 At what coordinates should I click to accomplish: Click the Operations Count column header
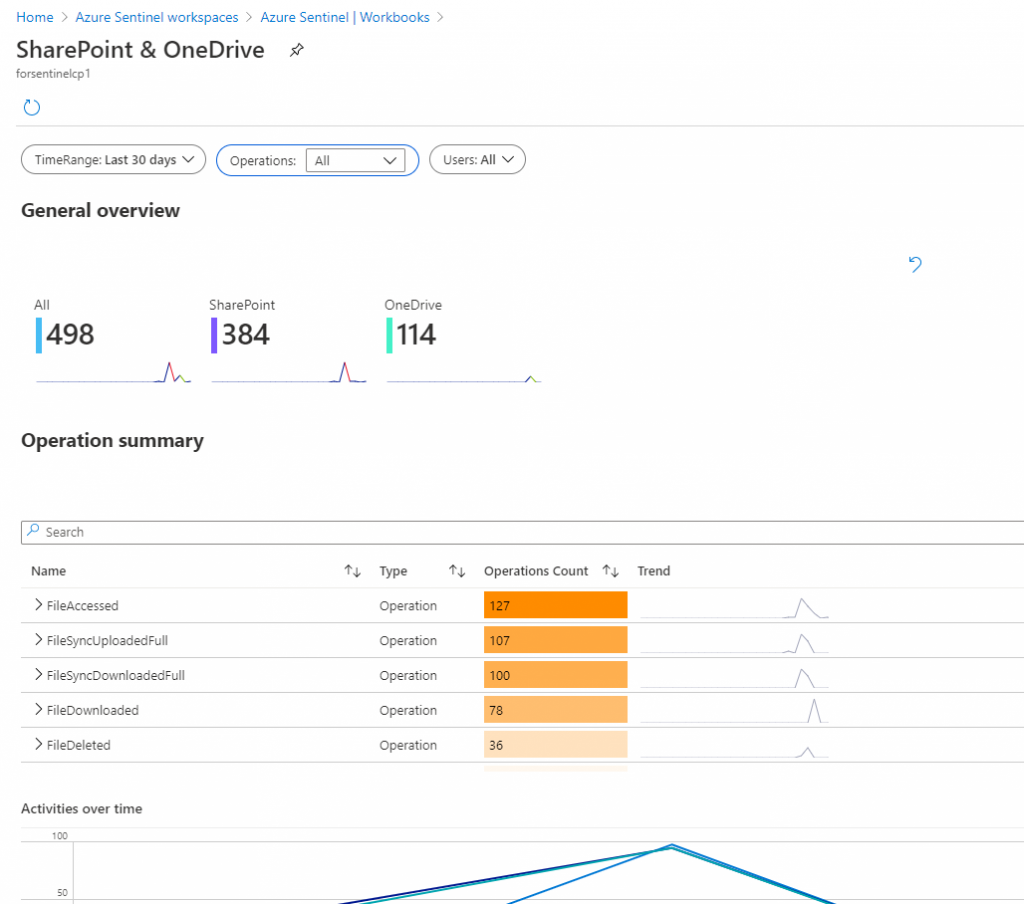click(536, 571)
